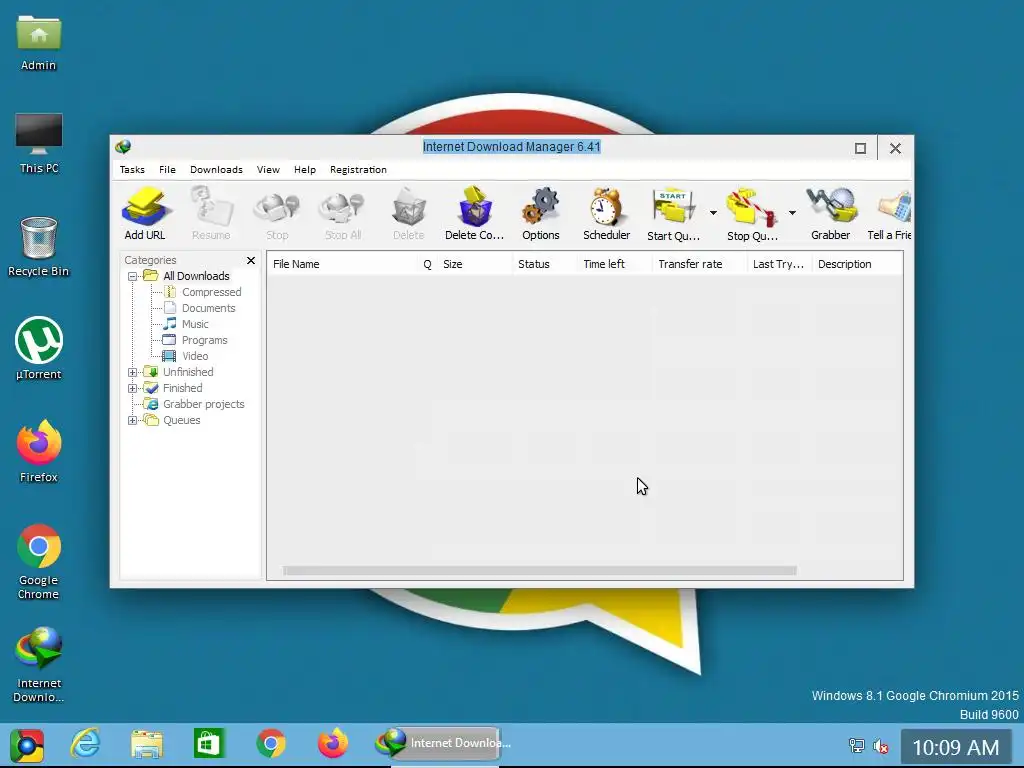
Task: Sort by the File Name column header
Action: pos(342,264)
